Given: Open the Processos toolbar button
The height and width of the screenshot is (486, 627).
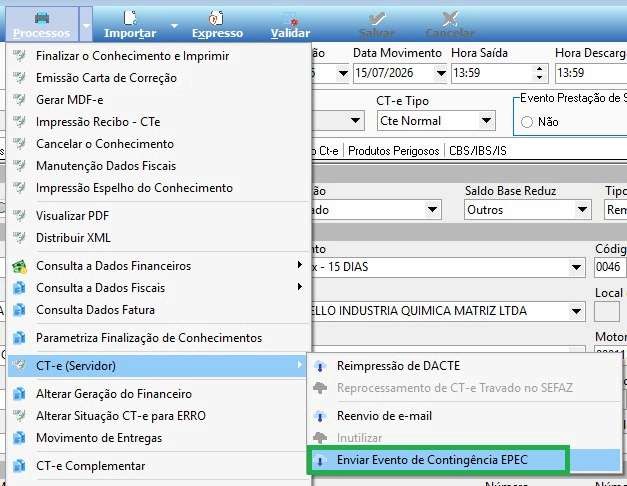Looking at the screenshot, I should (x=42, y=24).
